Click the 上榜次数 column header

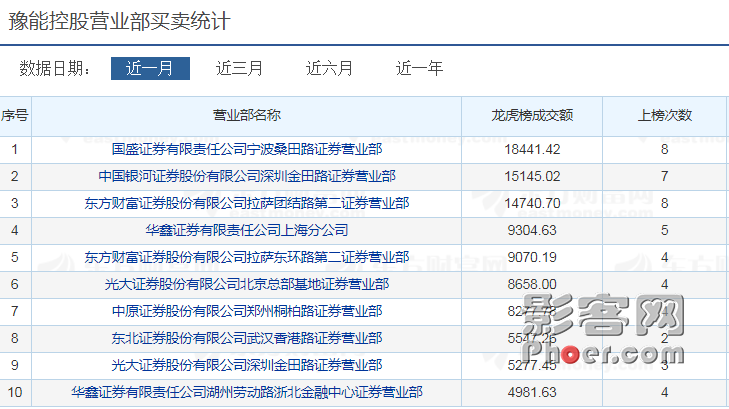pos(665,115)
